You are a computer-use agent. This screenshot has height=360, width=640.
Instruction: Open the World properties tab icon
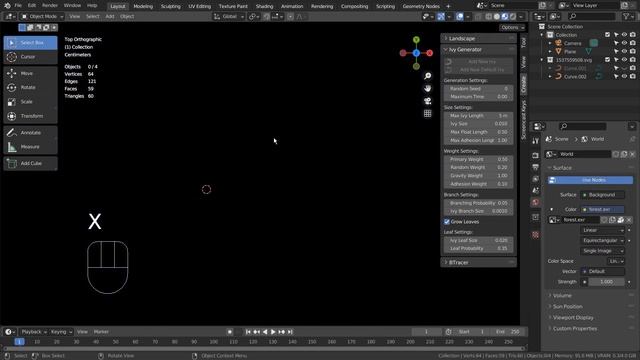pyautogui.click(x=536, y=202)
